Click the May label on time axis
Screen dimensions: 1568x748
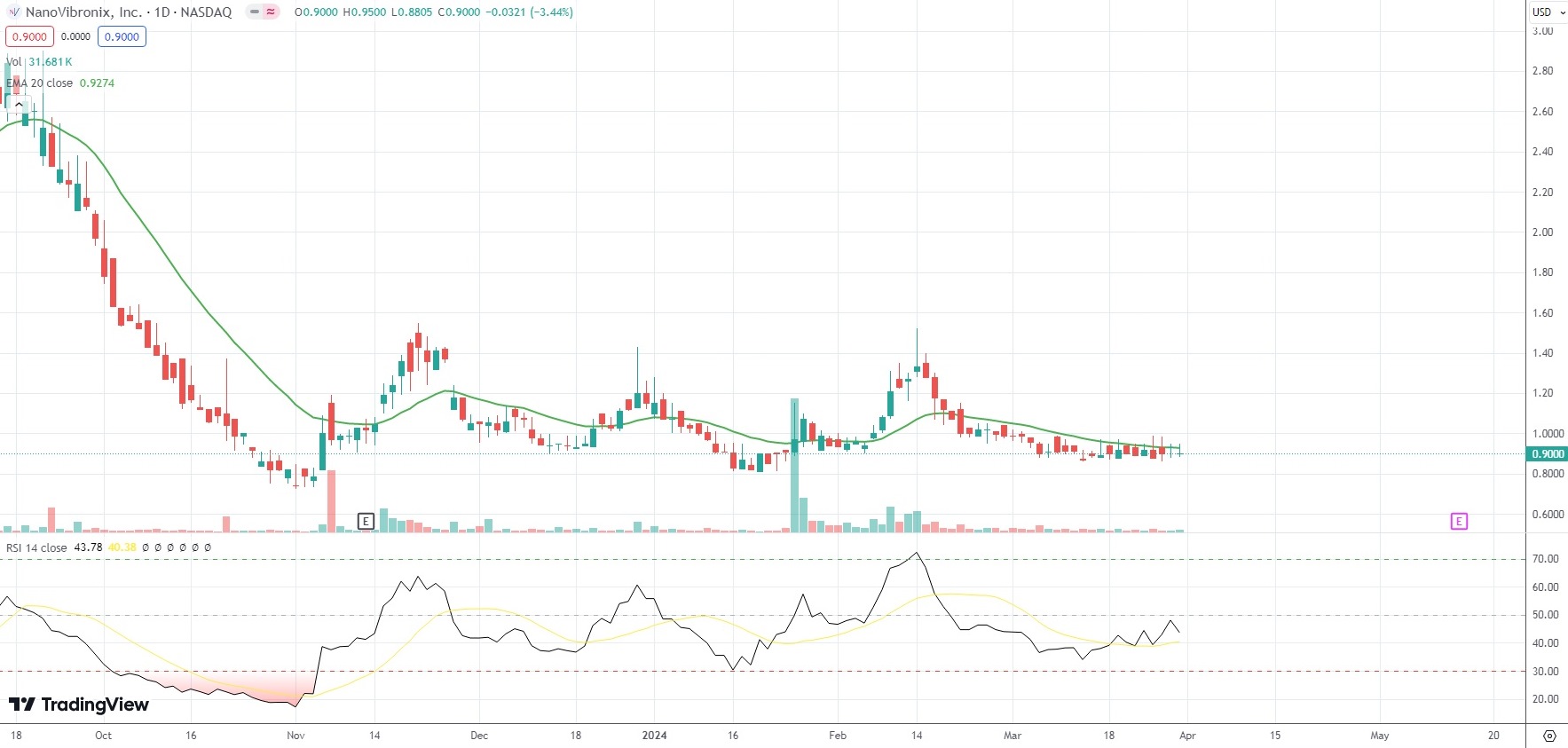(x=1380, y=736)
